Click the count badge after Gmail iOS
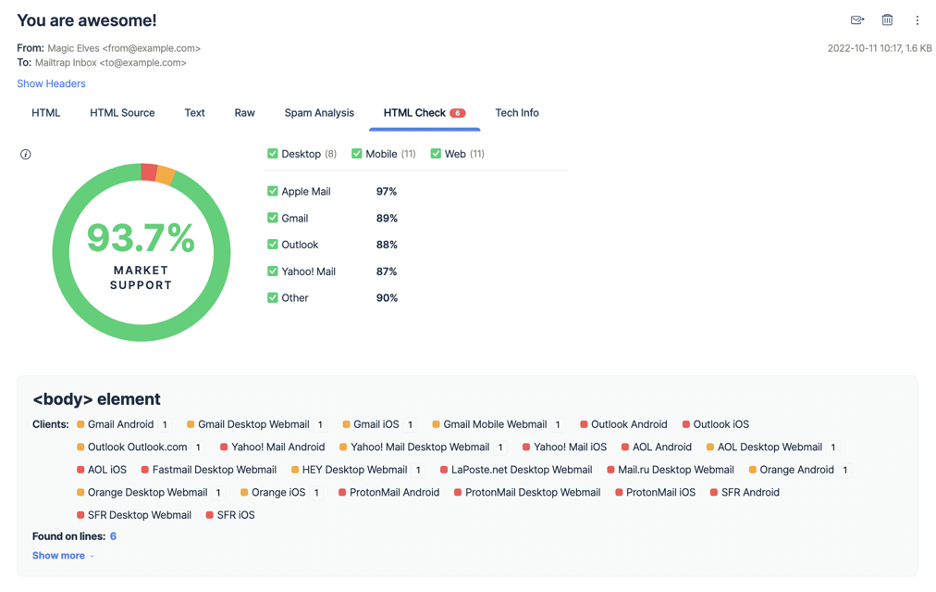Screen dimensions: 936x592 [410, 425]
